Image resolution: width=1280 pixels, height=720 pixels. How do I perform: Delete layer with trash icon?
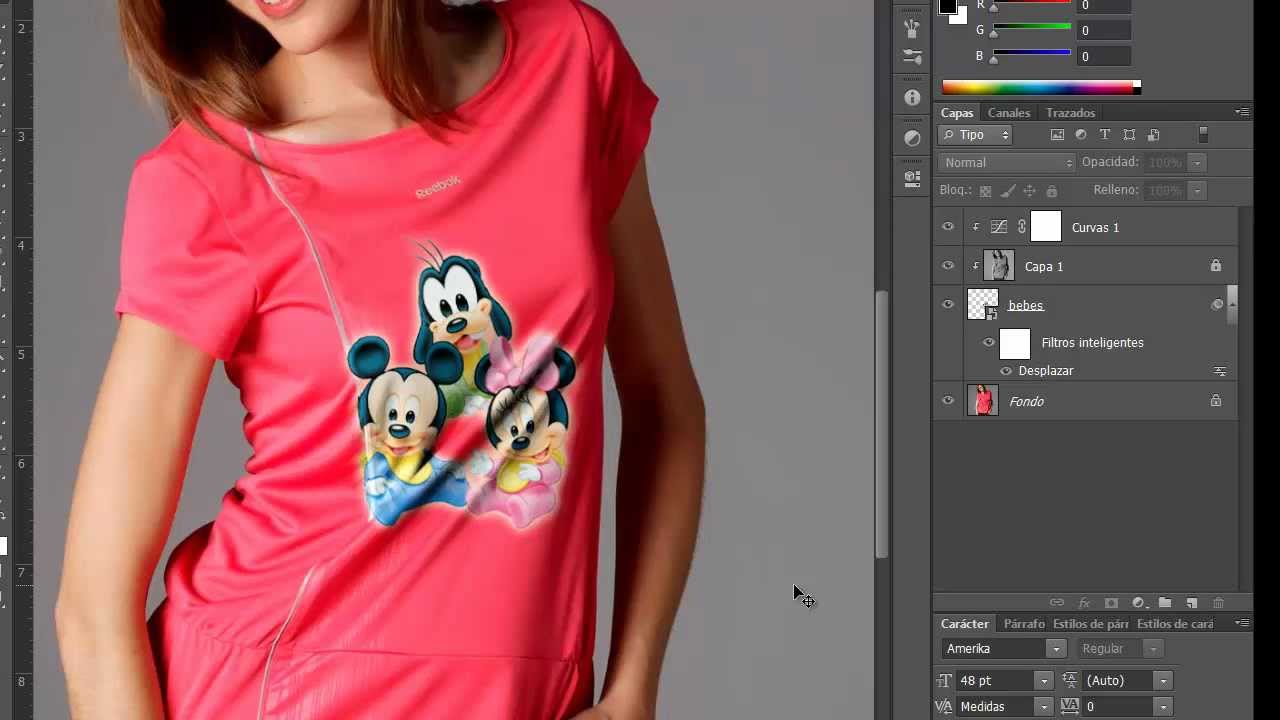click(x=1218, y=603)
